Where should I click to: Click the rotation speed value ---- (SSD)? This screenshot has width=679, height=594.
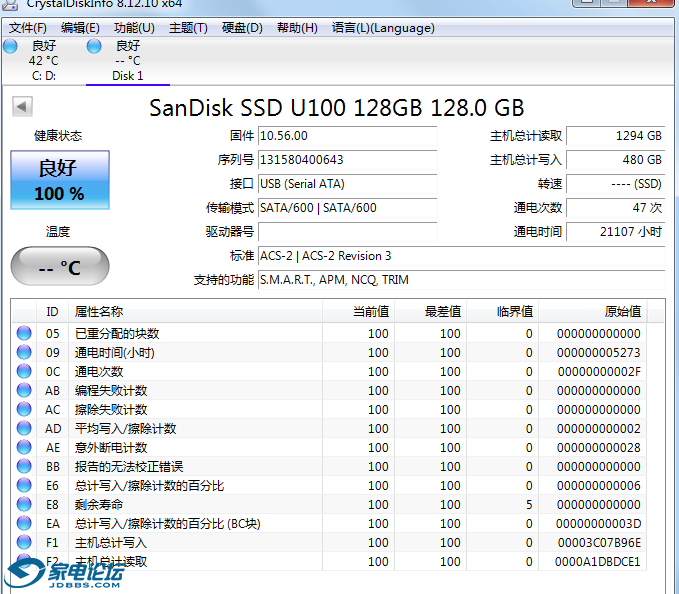click(x=615, y=184)
